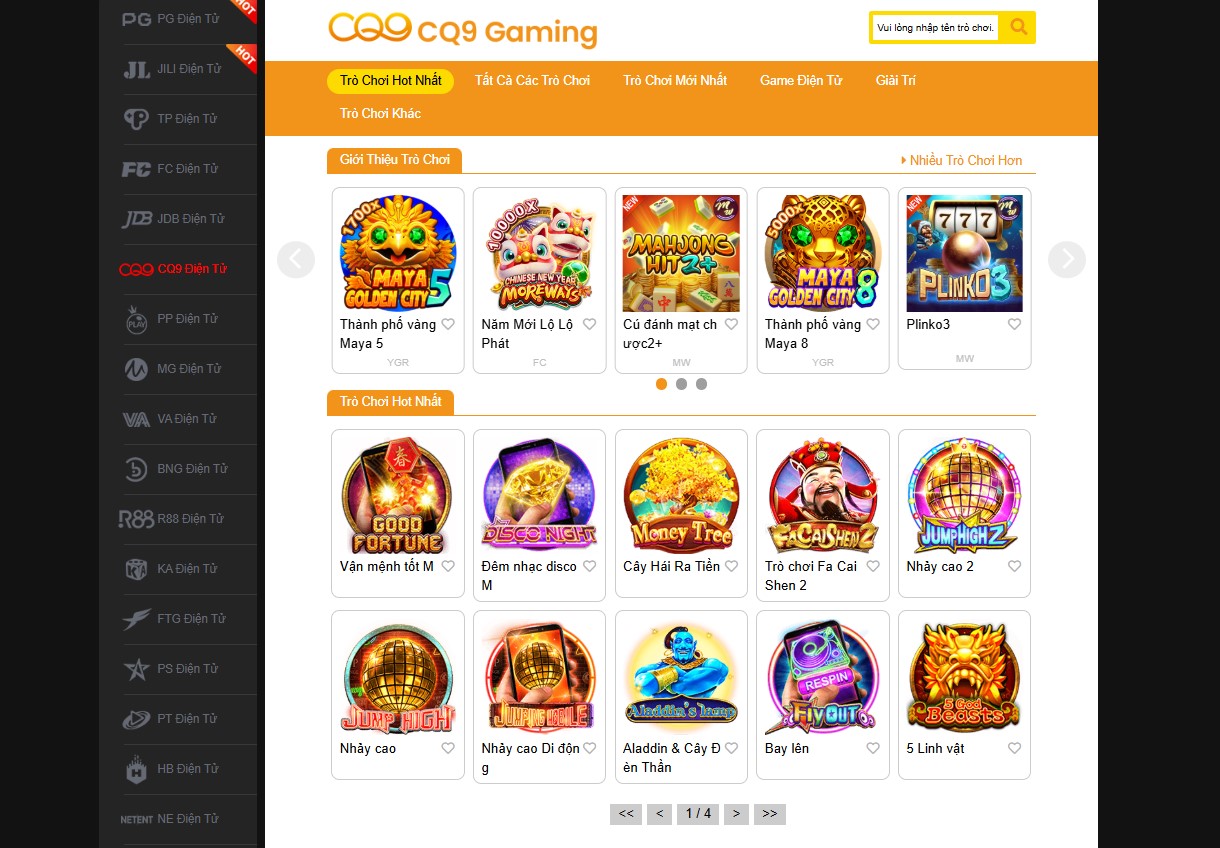Image resolution: width=1220 pixels, height=848 pixels.
Task: Go to next page with > button
Action: [x=736, y=814]
